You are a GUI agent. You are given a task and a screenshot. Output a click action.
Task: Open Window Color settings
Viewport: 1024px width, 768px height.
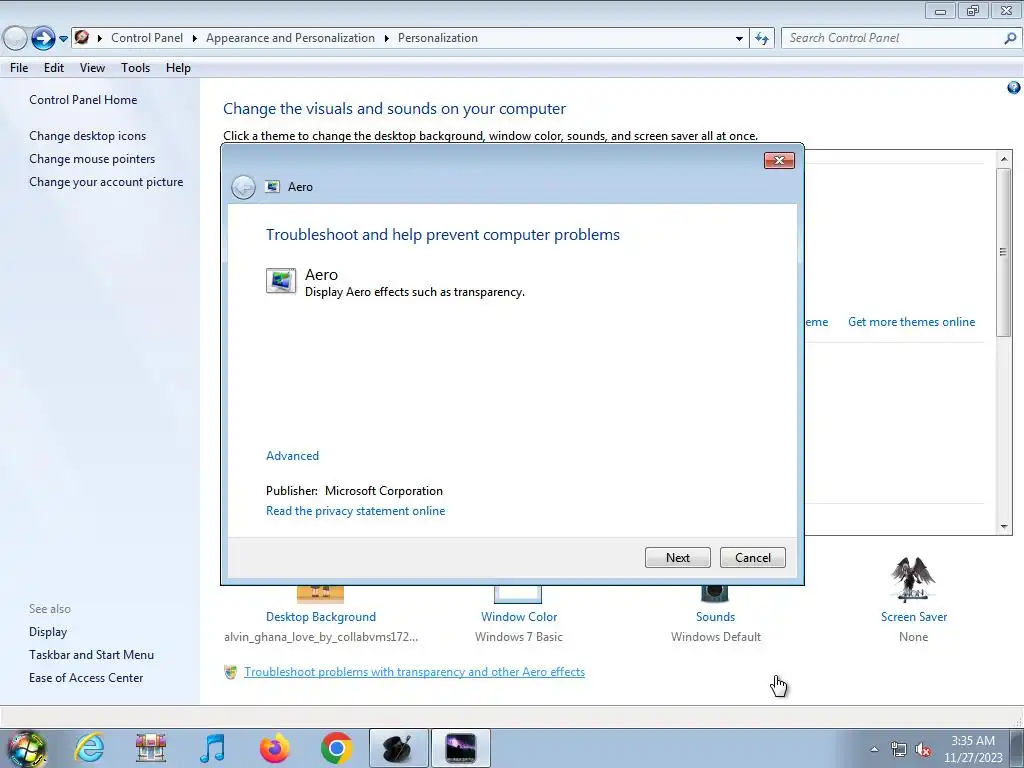point(519,617)
